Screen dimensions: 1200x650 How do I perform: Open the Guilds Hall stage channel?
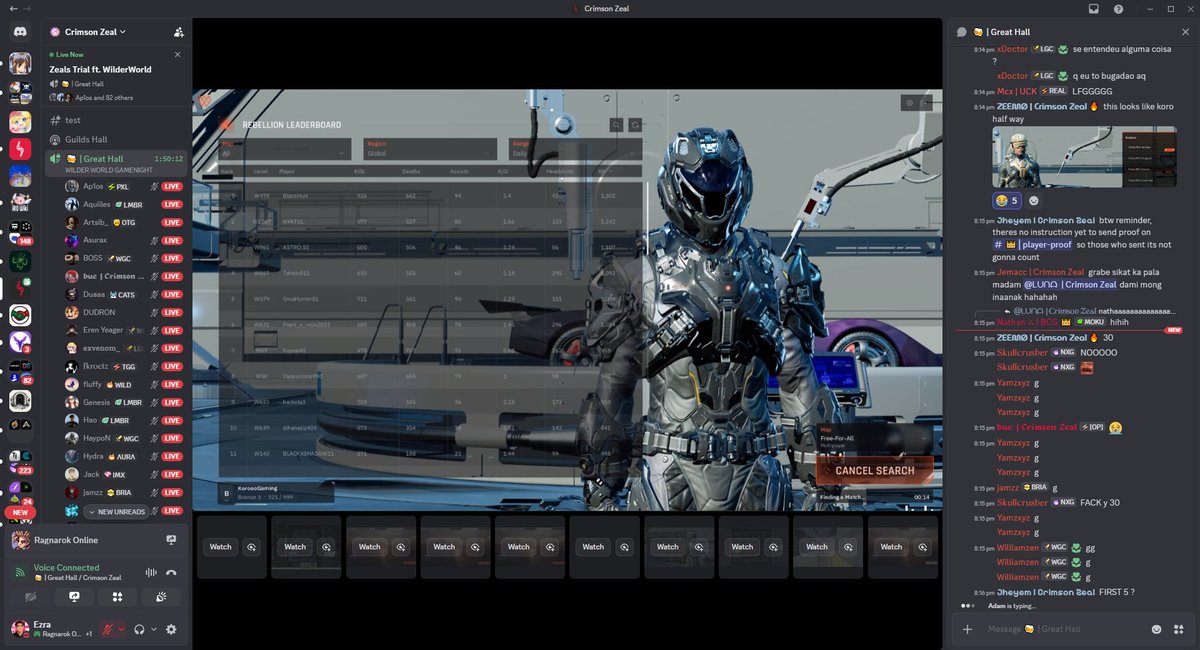tap(115, 139)
